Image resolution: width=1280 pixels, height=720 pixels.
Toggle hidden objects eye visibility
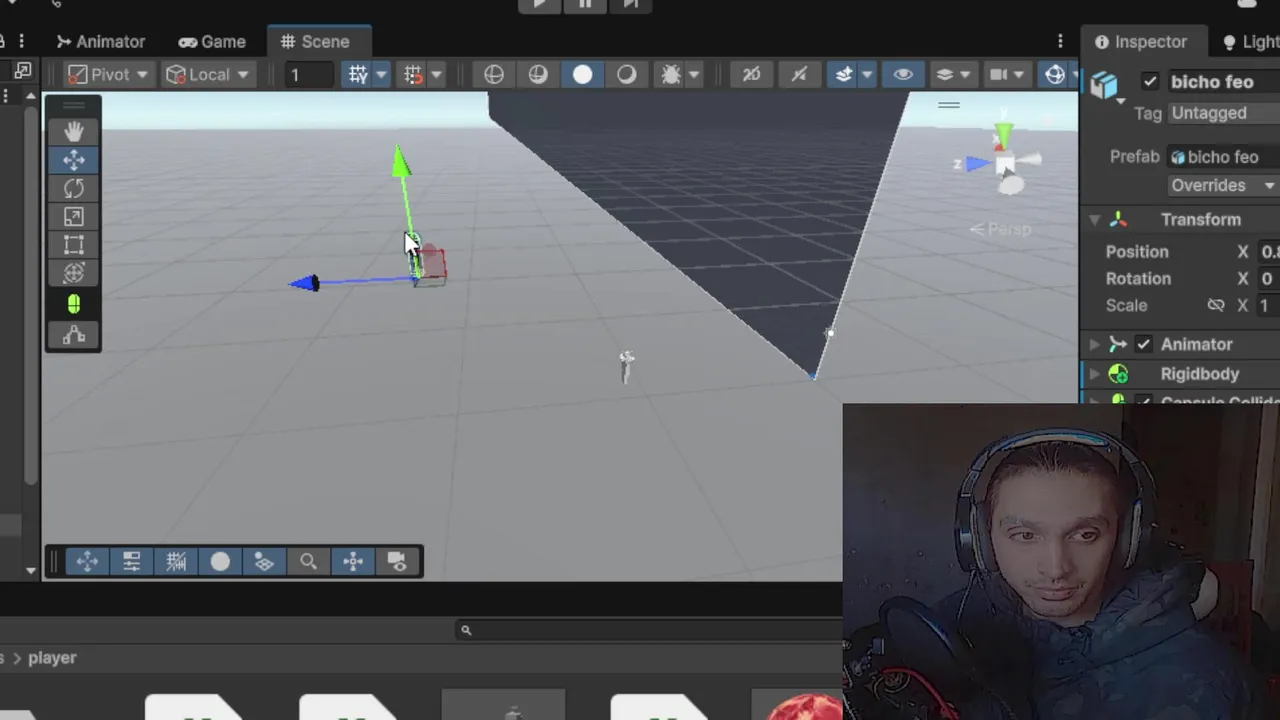click(x=903, y=75)
